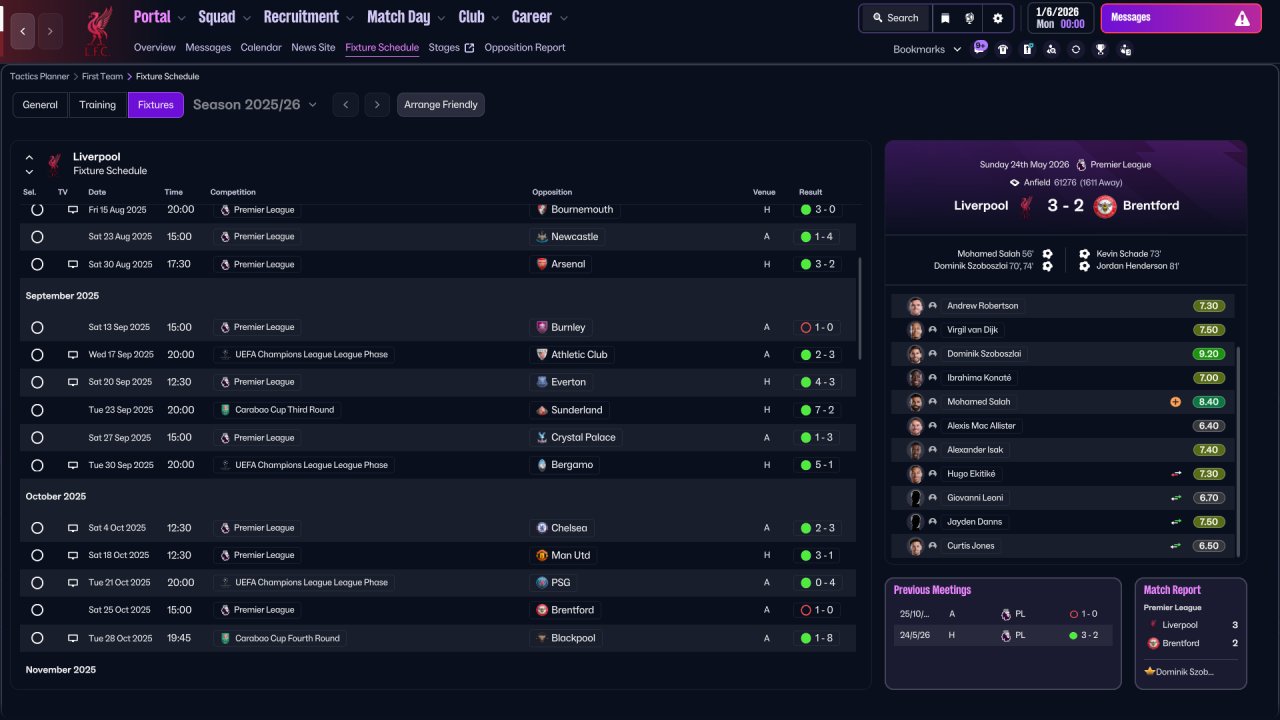
Task: Click the TV icon on the Bournemouth fixture row
Action: click(73, 210)
